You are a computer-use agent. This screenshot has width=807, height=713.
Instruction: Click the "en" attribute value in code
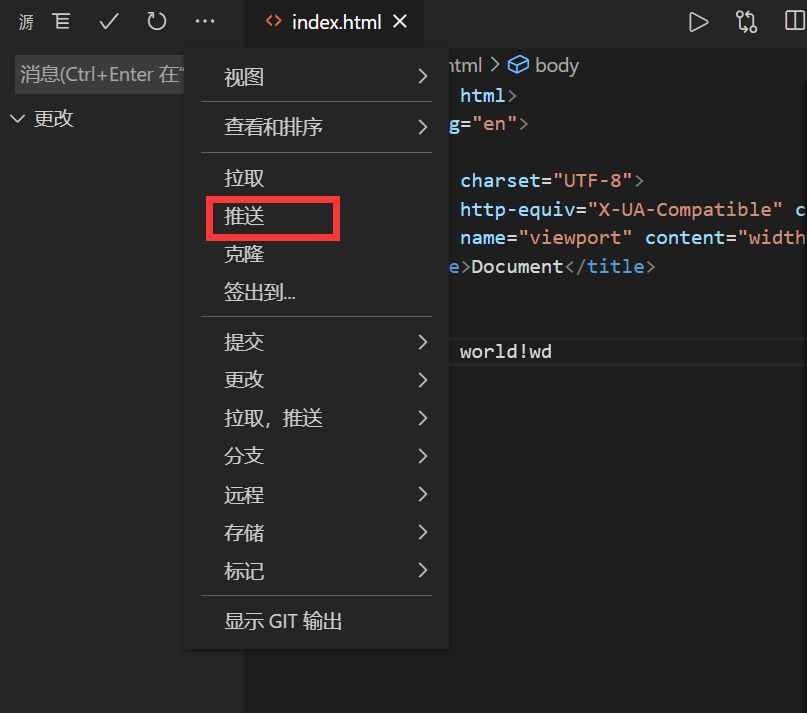point(495,124)
